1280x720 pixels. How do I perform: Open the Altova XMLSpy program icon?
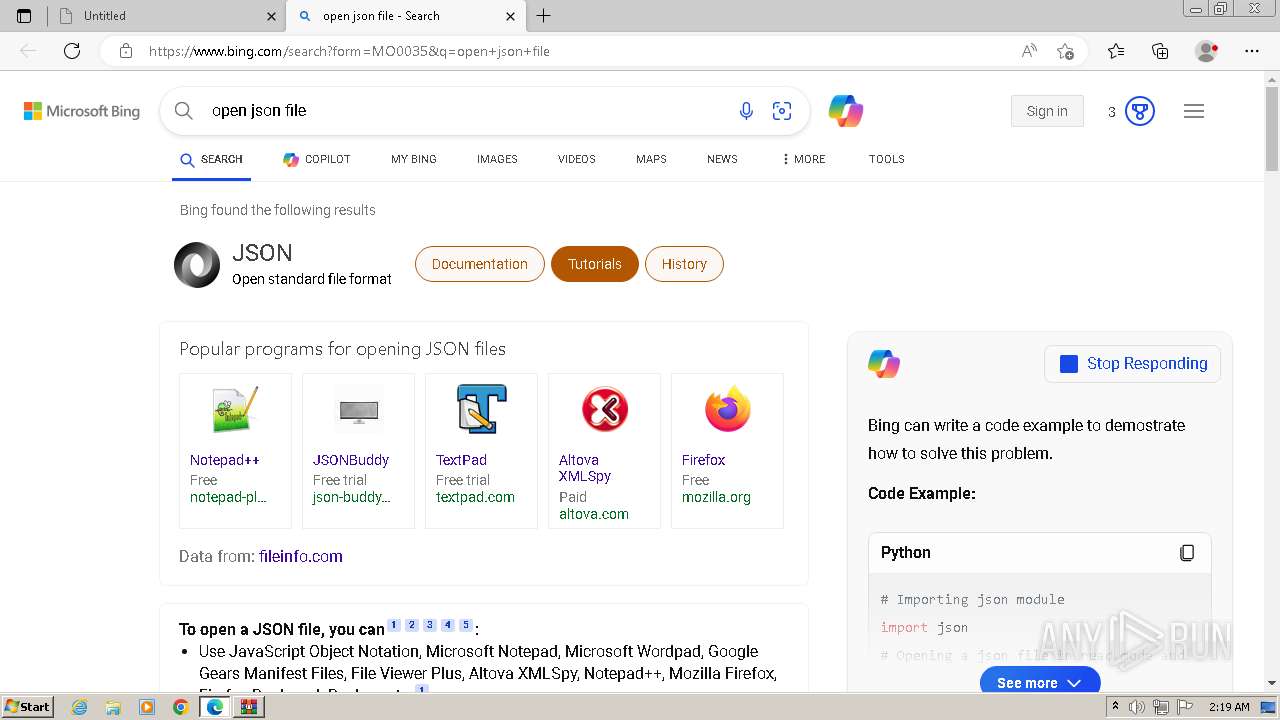[x=604, y=410]
